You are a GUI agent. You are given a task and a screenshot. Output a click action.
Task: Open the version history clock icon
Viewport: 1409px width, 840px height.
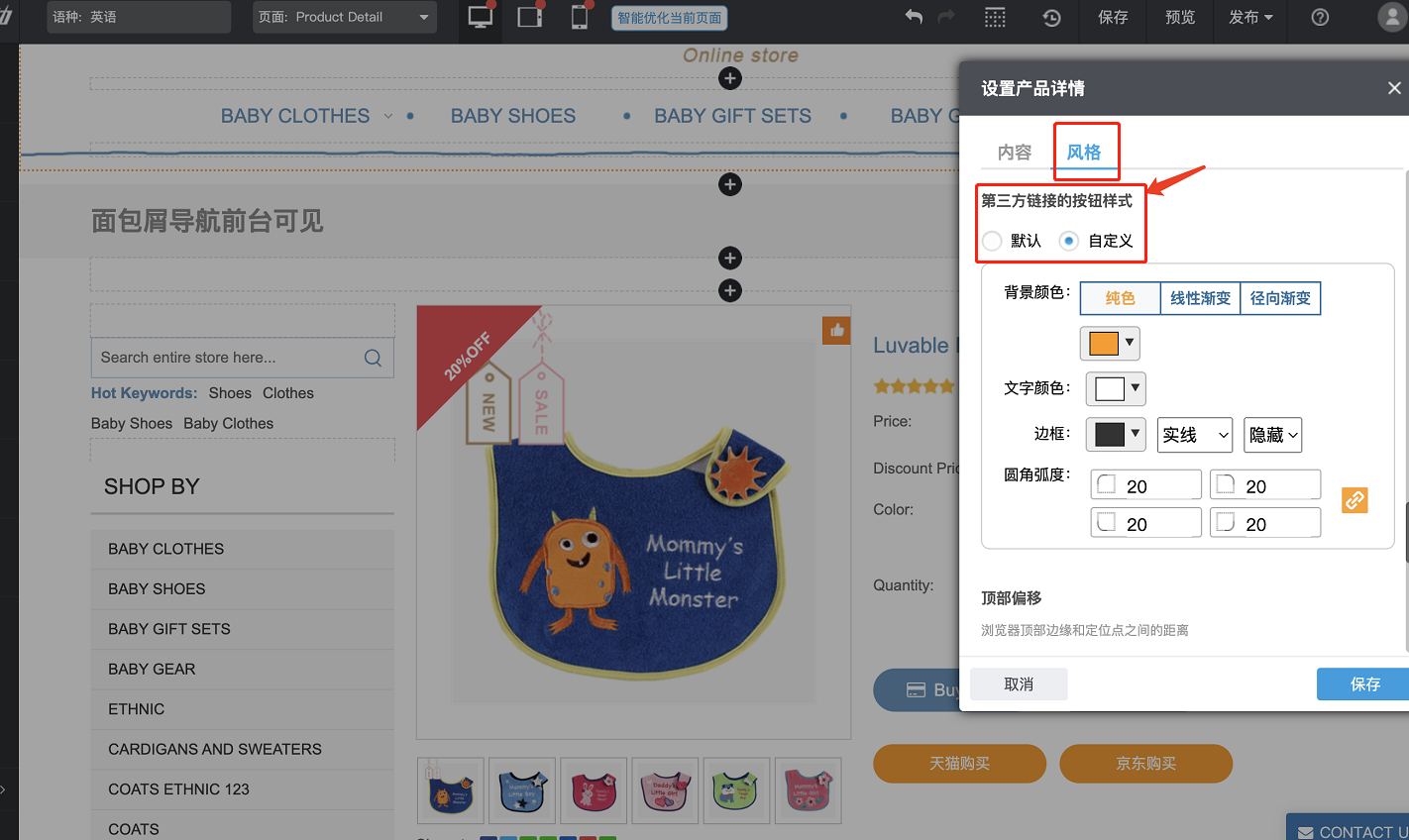[x=1051, y=18]
